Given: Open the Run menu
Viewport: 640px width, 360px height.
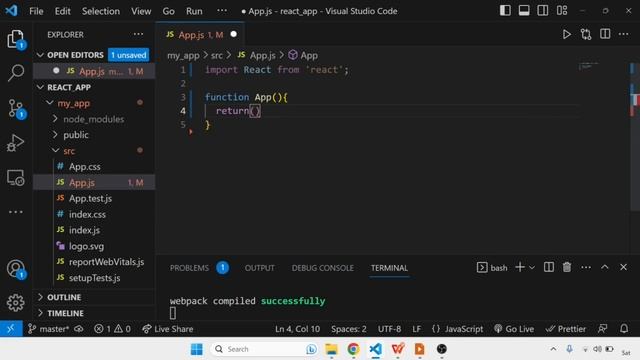Looking at the screenshot, I should pos(194,11).
